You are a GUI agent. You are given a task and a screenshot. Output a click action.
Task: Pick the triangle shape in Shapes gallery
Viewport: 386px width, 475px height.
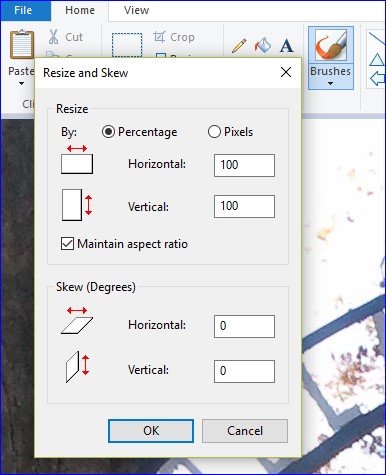pos(377,60)
